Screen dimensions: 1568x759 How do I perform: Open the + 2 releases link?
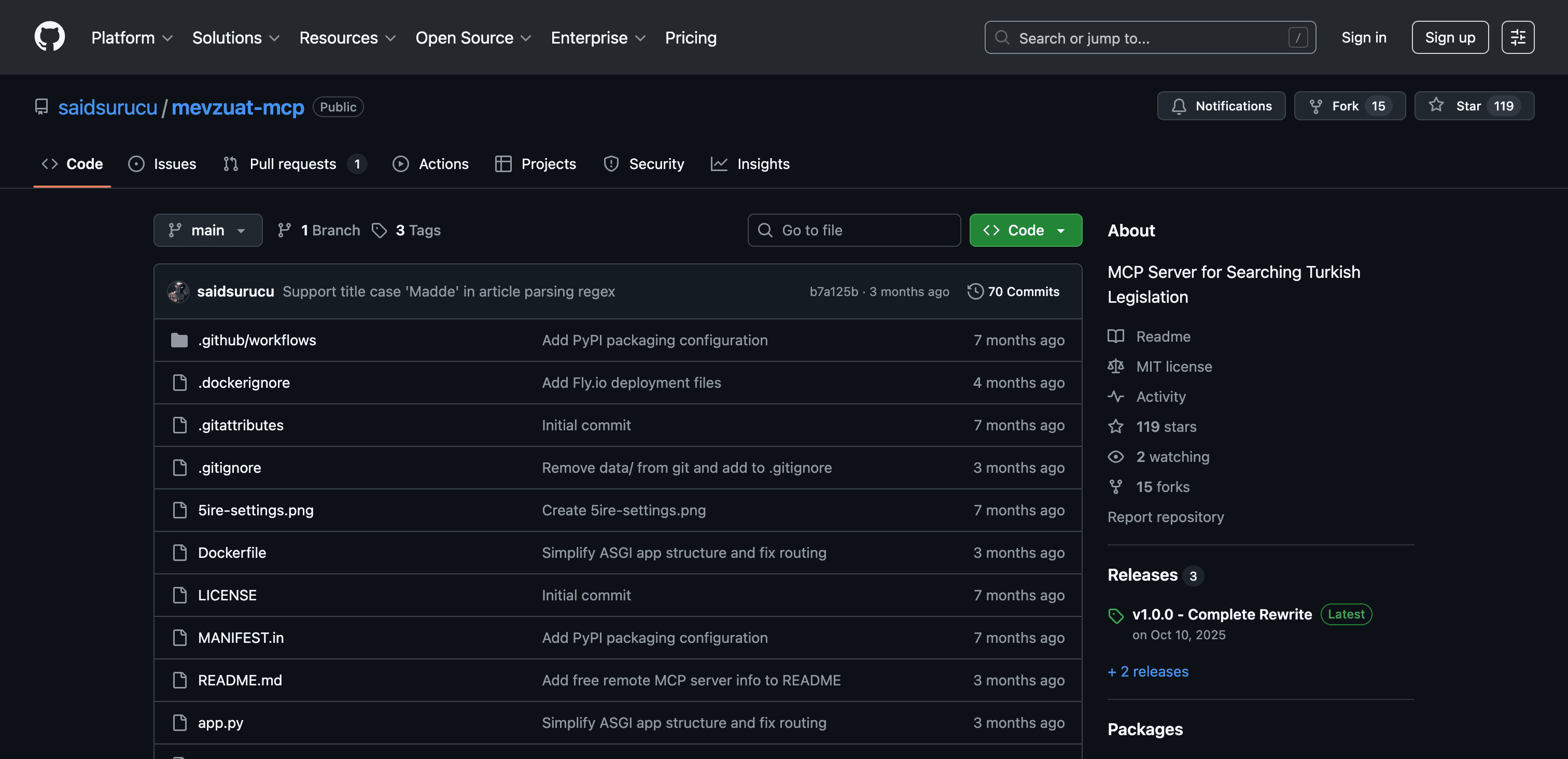pyautogui.click(x=1147, y=671)
